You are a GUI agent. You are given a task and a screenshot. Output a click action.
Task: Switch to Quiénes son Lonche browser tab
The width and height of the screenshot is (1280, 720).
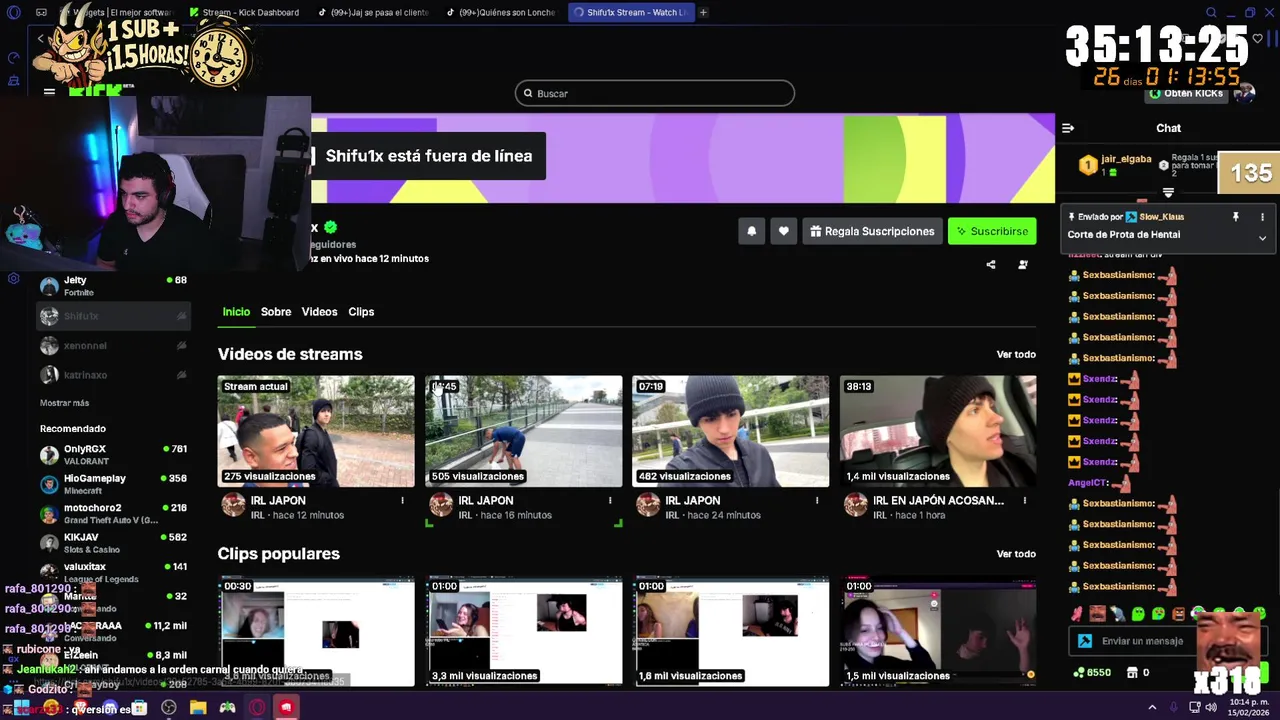coord(500,12)
